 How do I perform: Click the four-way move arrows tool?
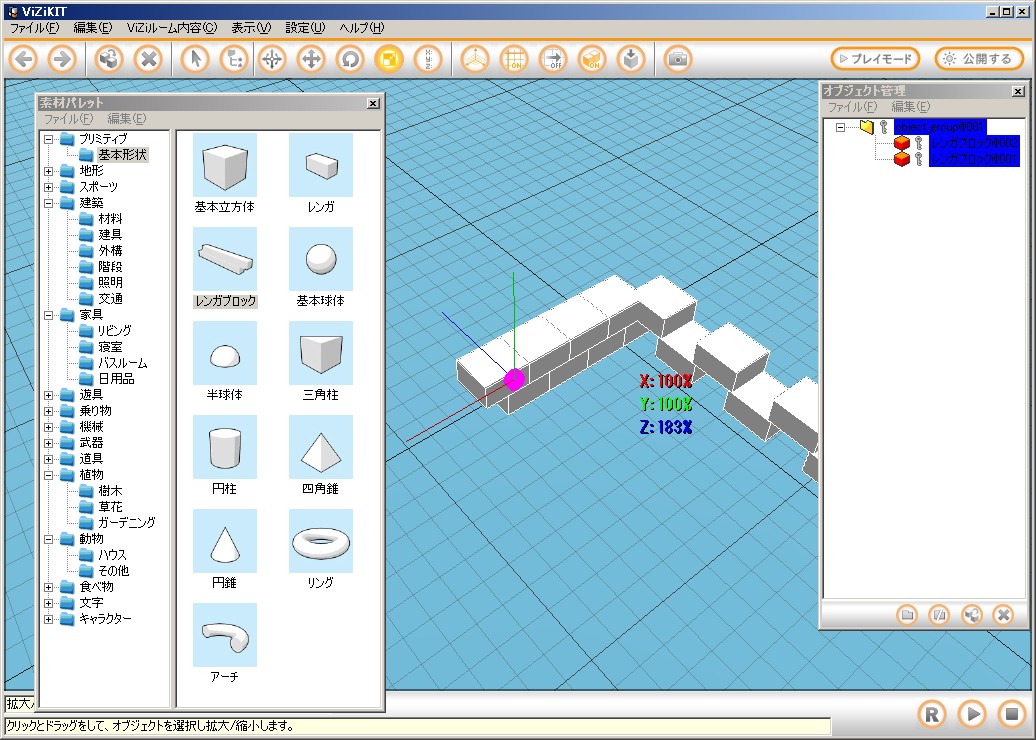(x=310, y=59)
